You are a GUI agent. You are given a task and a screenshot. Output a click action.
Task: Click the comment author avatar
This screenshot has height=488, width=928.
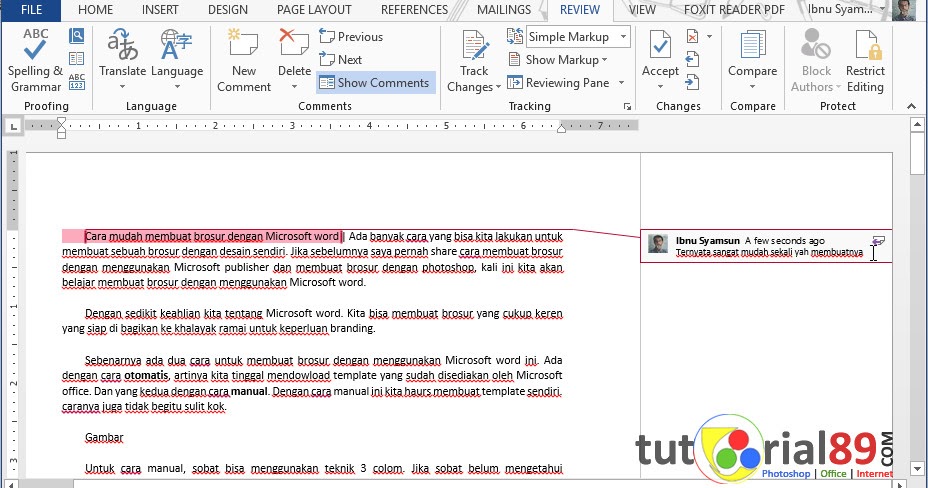(x=658, y=243)
